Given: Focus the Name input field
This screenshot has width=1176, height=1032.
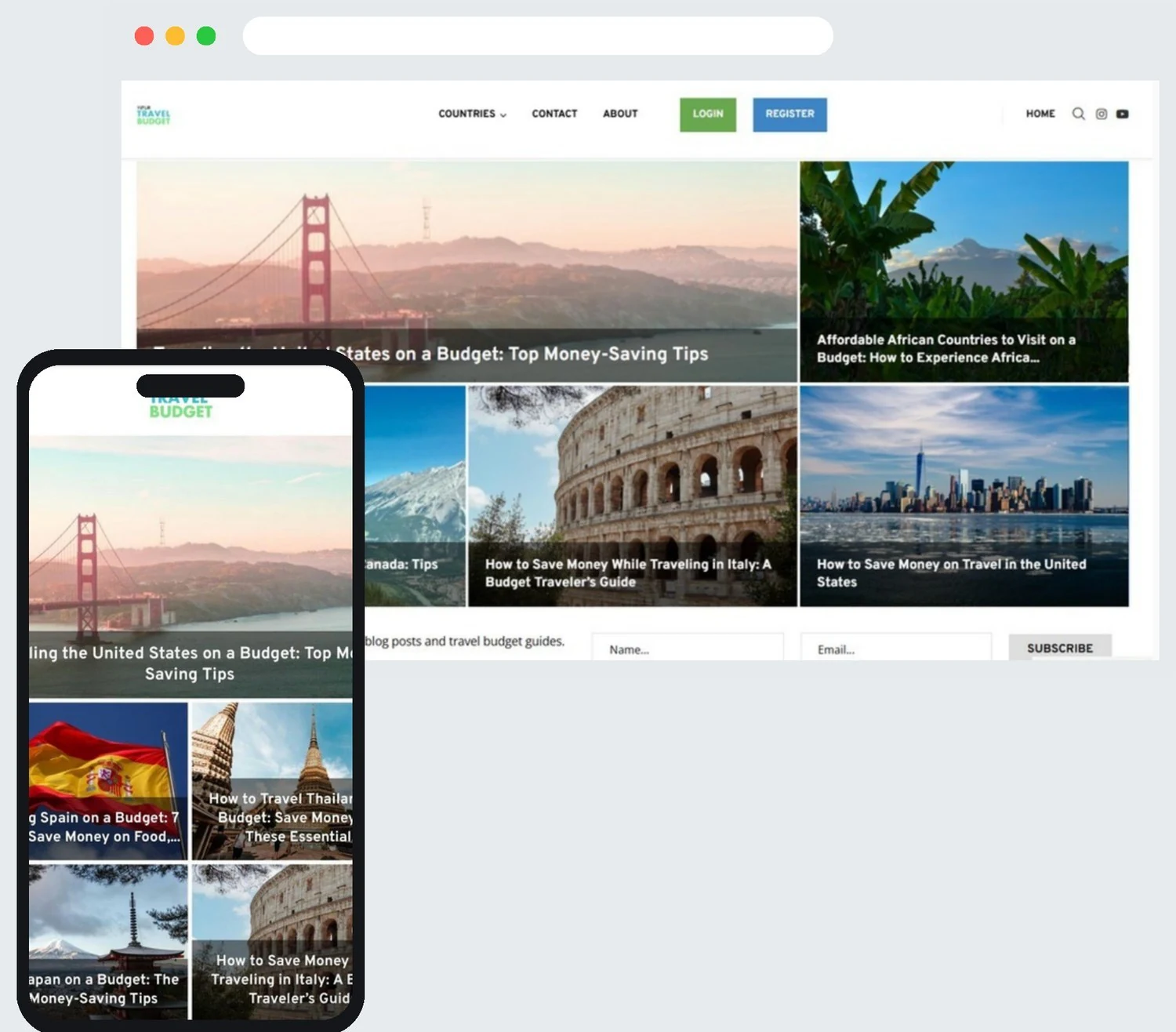Looking at the screenshot, I should [x=688, y=648].
